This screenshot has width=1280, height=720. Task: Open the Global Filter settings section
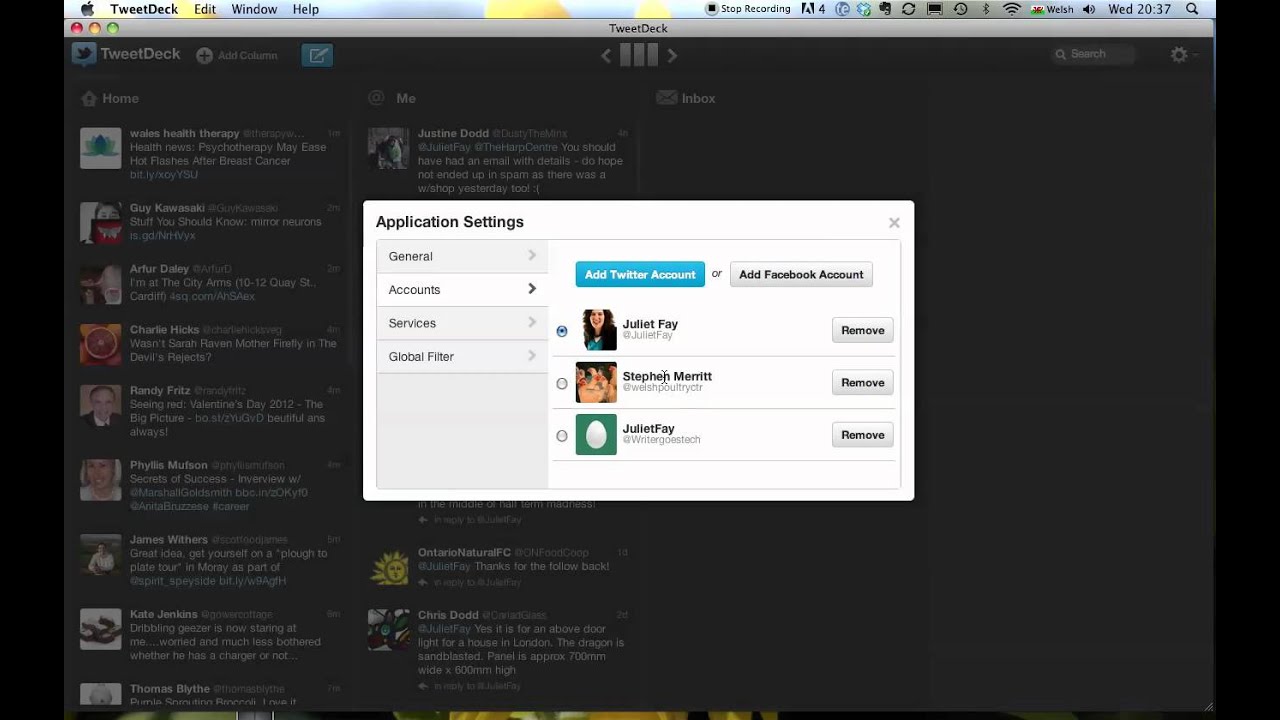[462, 356]
